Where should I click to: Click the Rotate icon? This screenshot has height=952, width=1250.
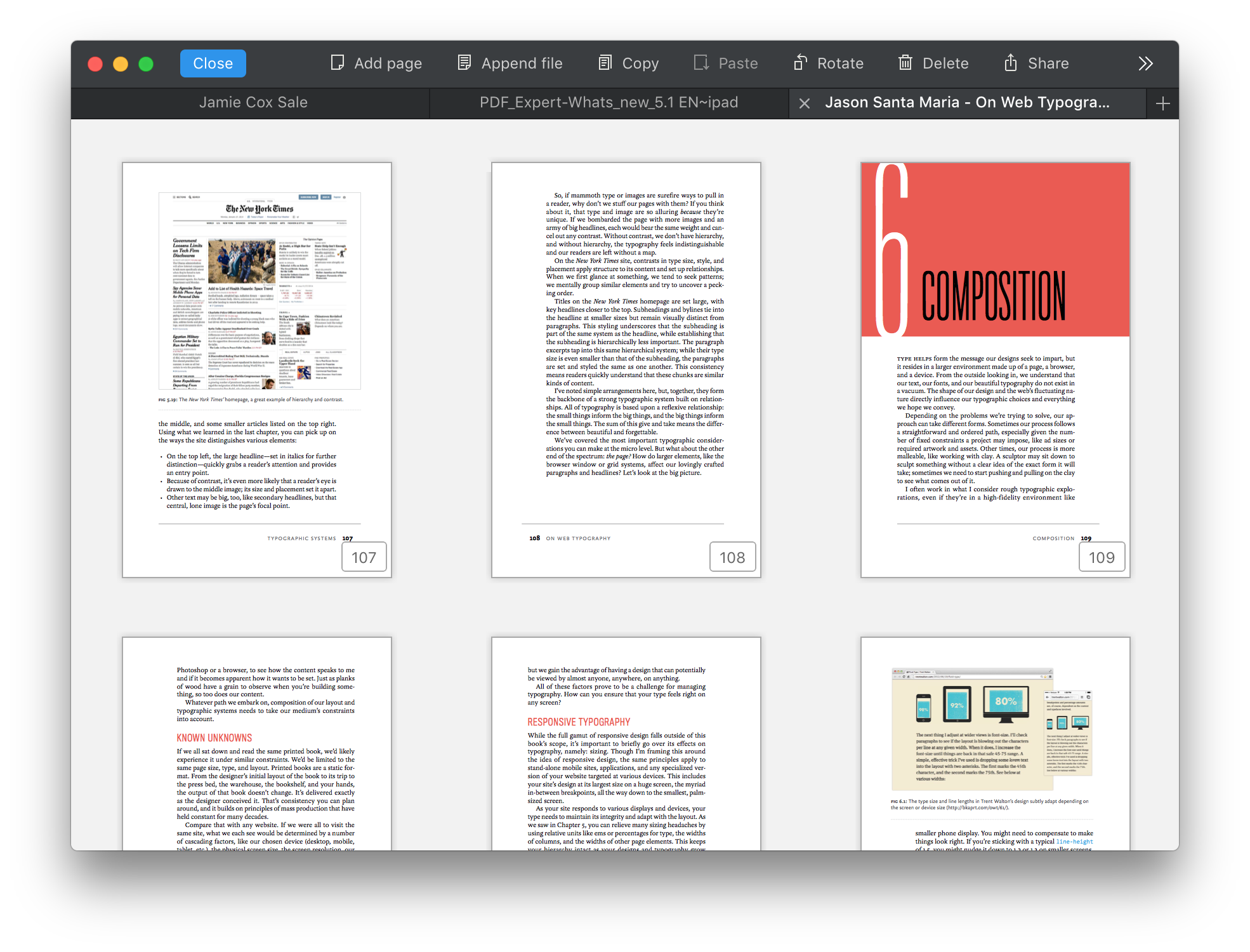tap(801, 63)
